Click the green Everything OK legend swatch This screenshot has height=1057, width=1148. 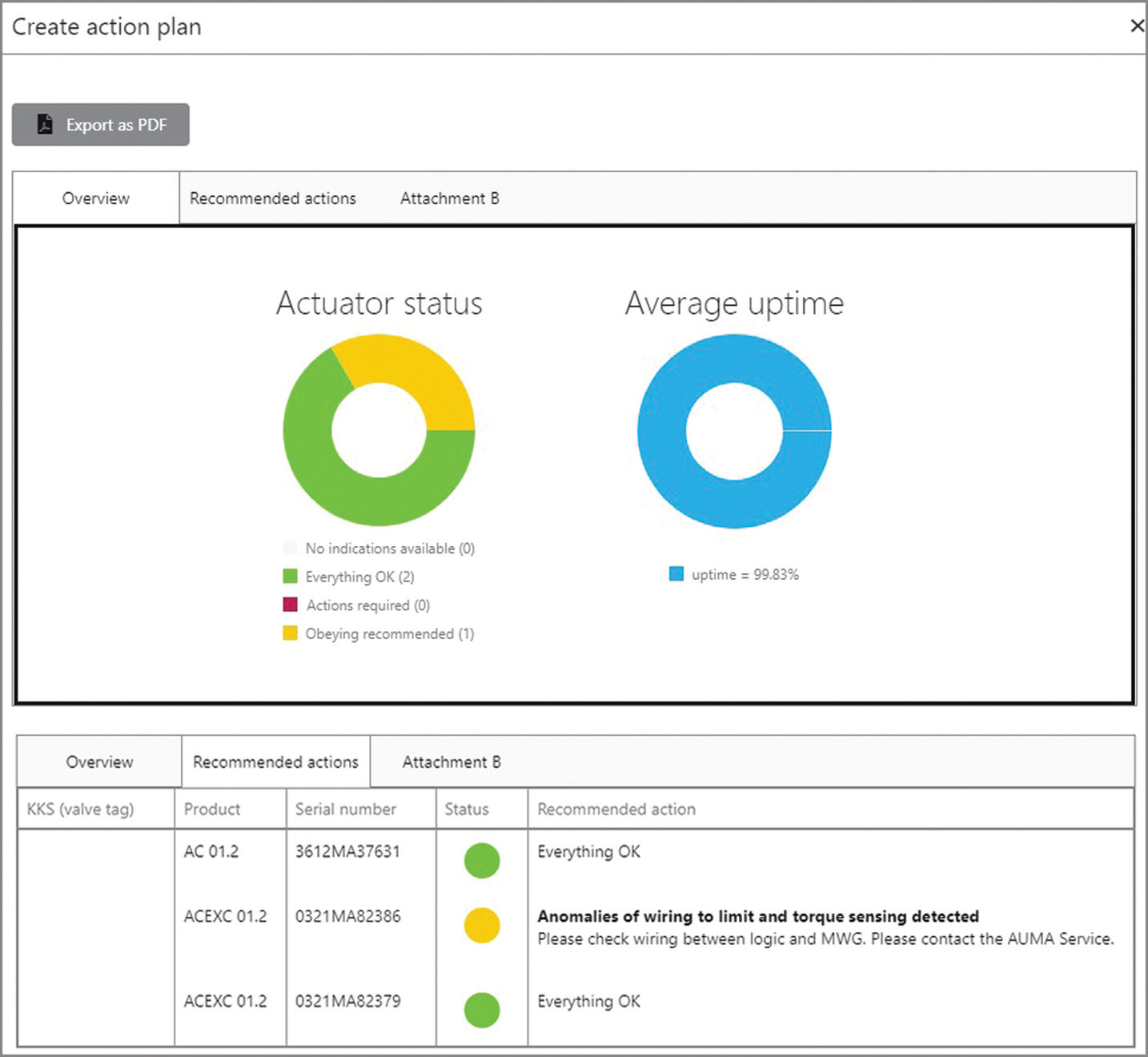coord(290,577)
